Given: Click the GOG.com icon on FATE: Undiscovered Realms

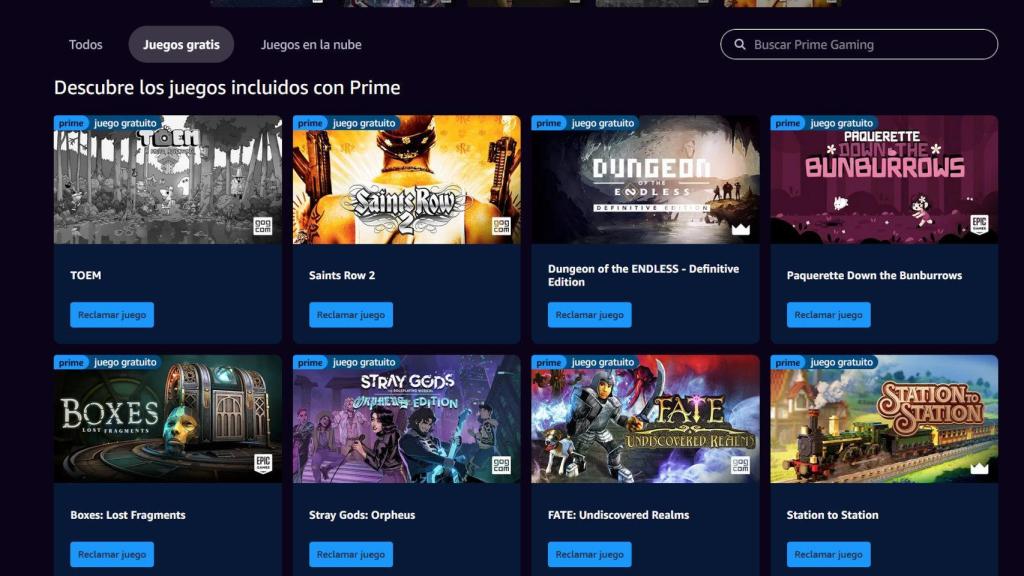Looking at the screenshot, I should point(739,467).
